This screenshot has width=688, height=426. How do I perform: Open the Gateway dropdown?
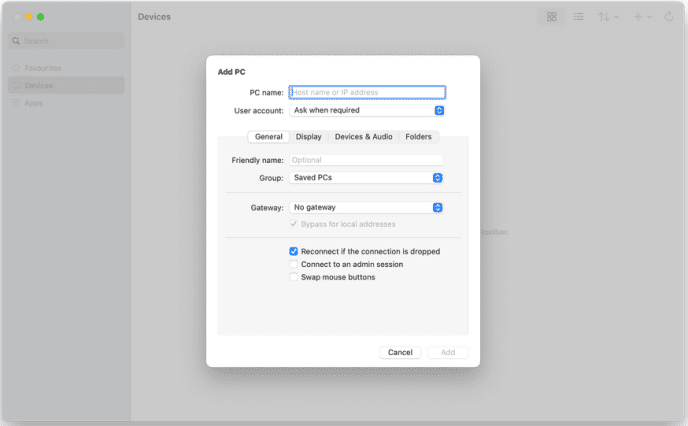tap(367, 208)
